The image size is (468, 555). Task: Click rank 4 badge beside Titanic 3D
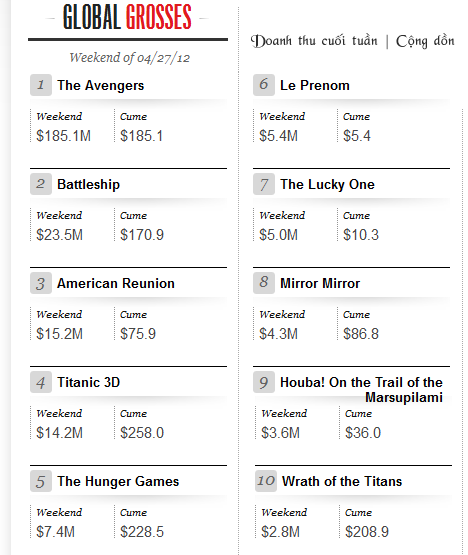coord(41,382)
